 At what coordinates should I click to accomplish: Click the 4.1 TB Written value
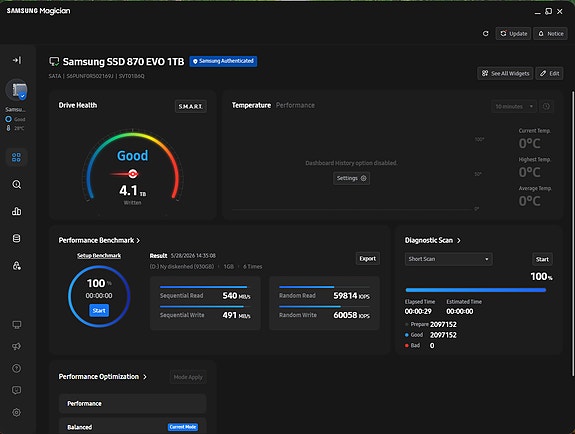(x=132, y=191)
